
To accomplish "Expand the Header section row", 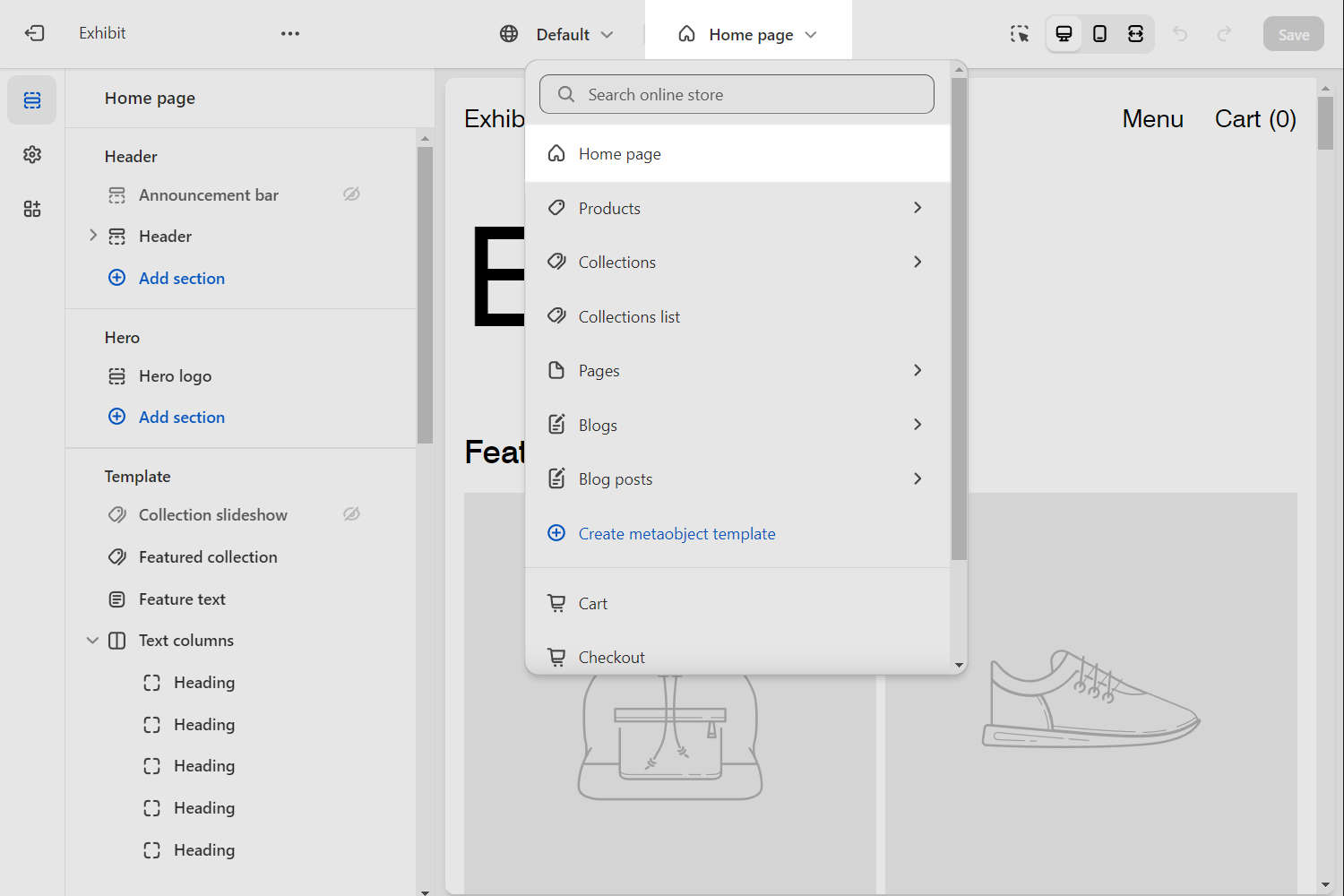I will pyautogui.click(x=93, y=236).
